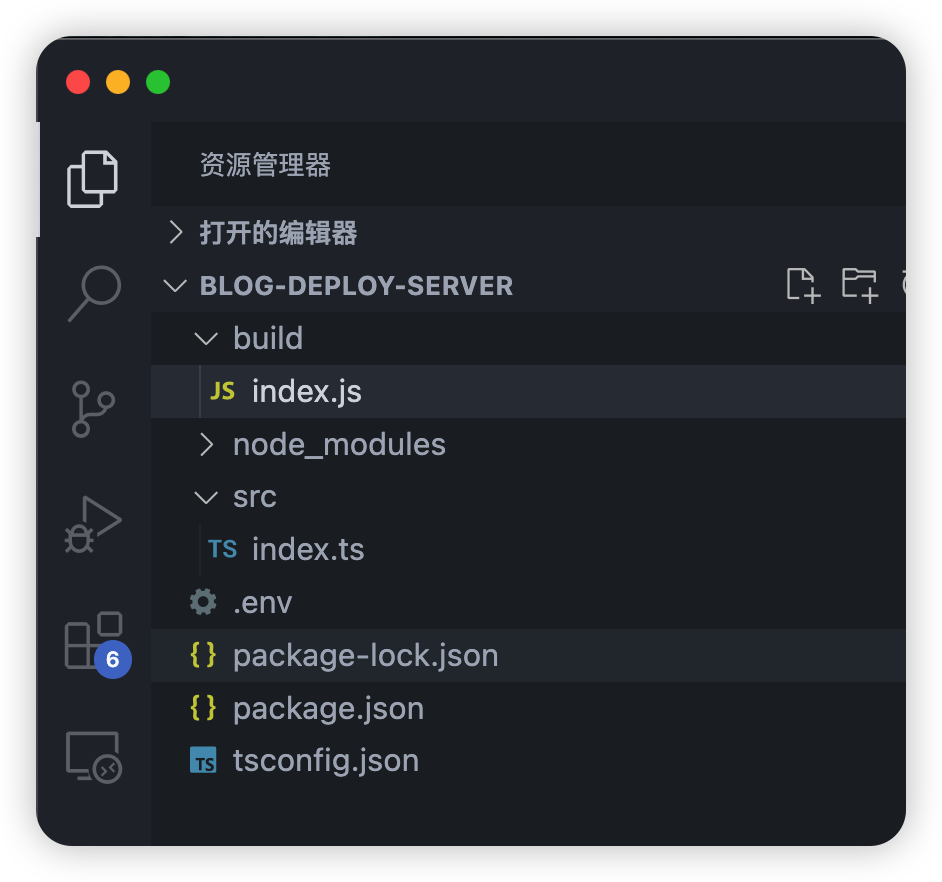Expand the node_modules folder
The width and height of the screenshot is (942, 882).
pyautogui.click(x=338, y=444)
